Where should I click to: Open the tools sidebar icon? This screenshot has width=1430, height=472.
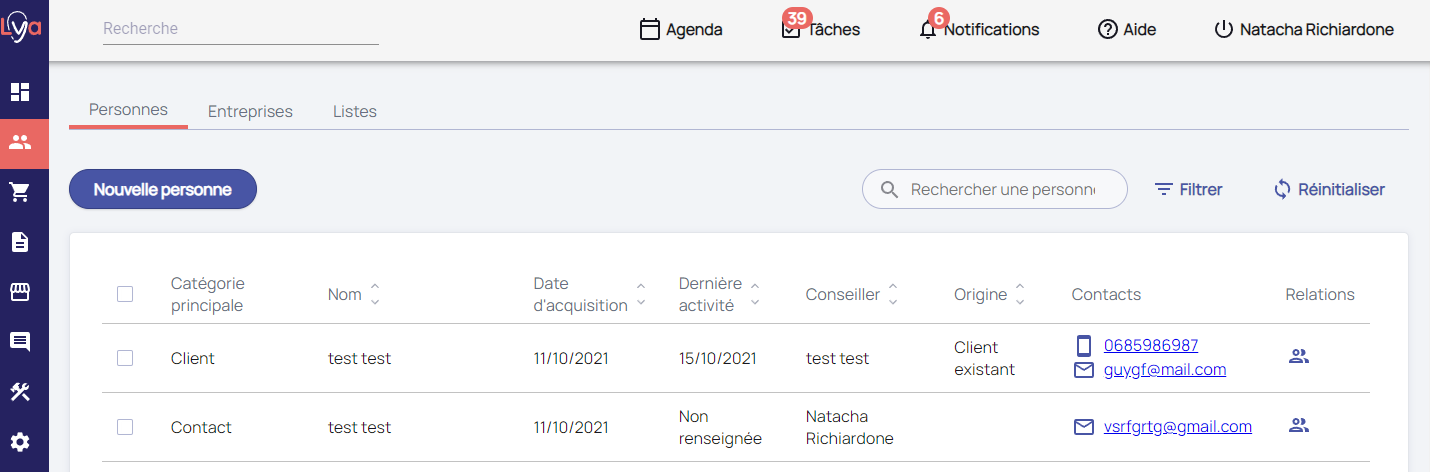[20, 392]
